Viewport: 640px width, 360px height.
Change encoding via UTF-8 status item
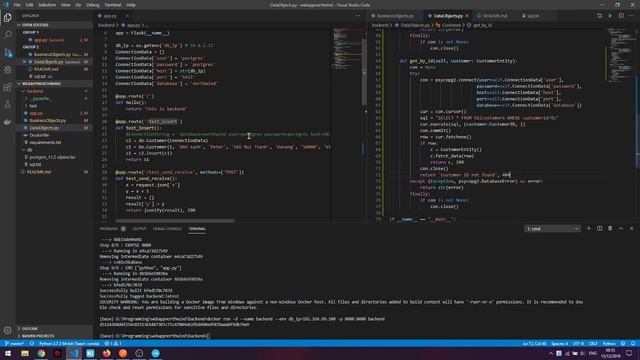coord(578,344)
